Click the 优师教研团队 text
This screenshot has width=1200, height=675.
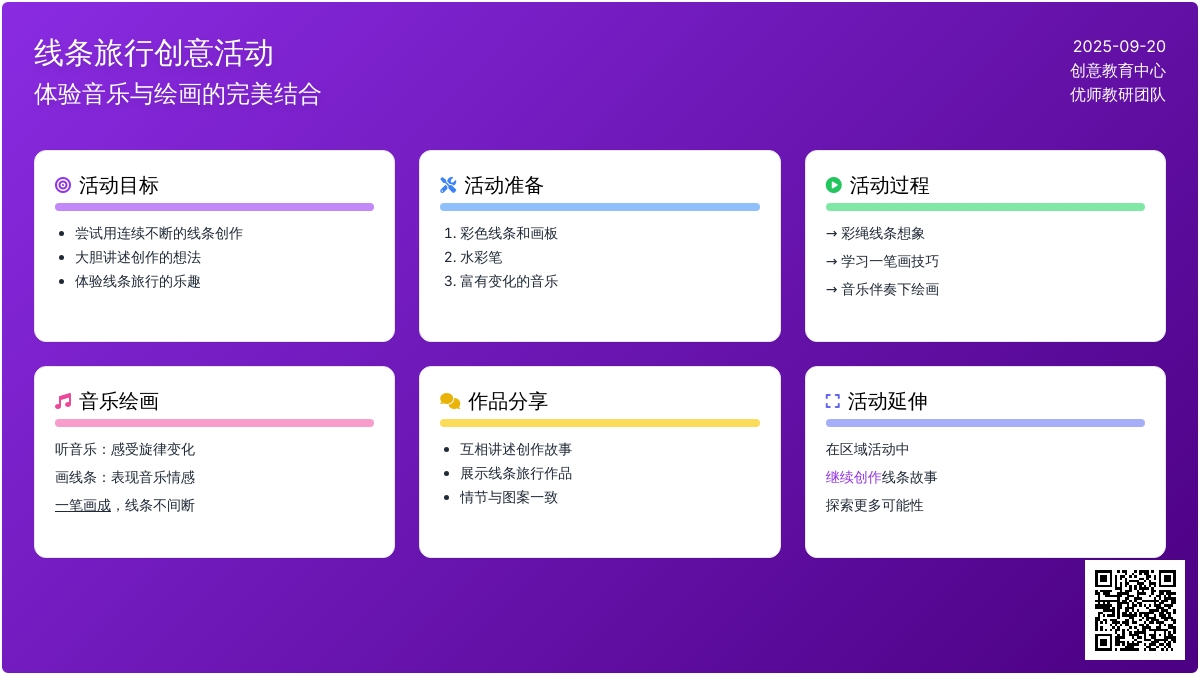(1117, 95)
